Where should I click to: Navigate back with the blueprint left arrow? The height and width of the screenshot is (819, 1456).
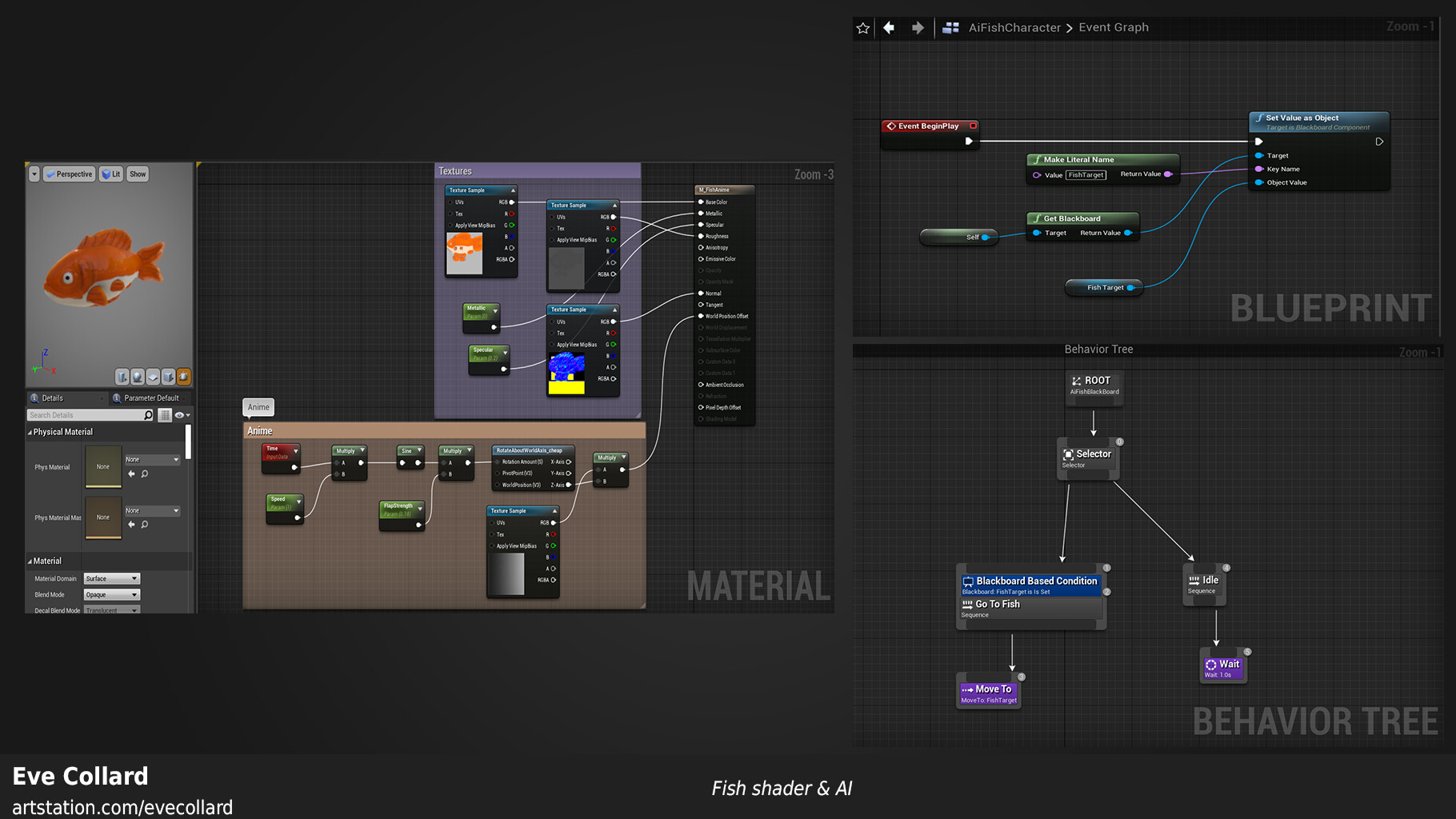click(889, 28)
